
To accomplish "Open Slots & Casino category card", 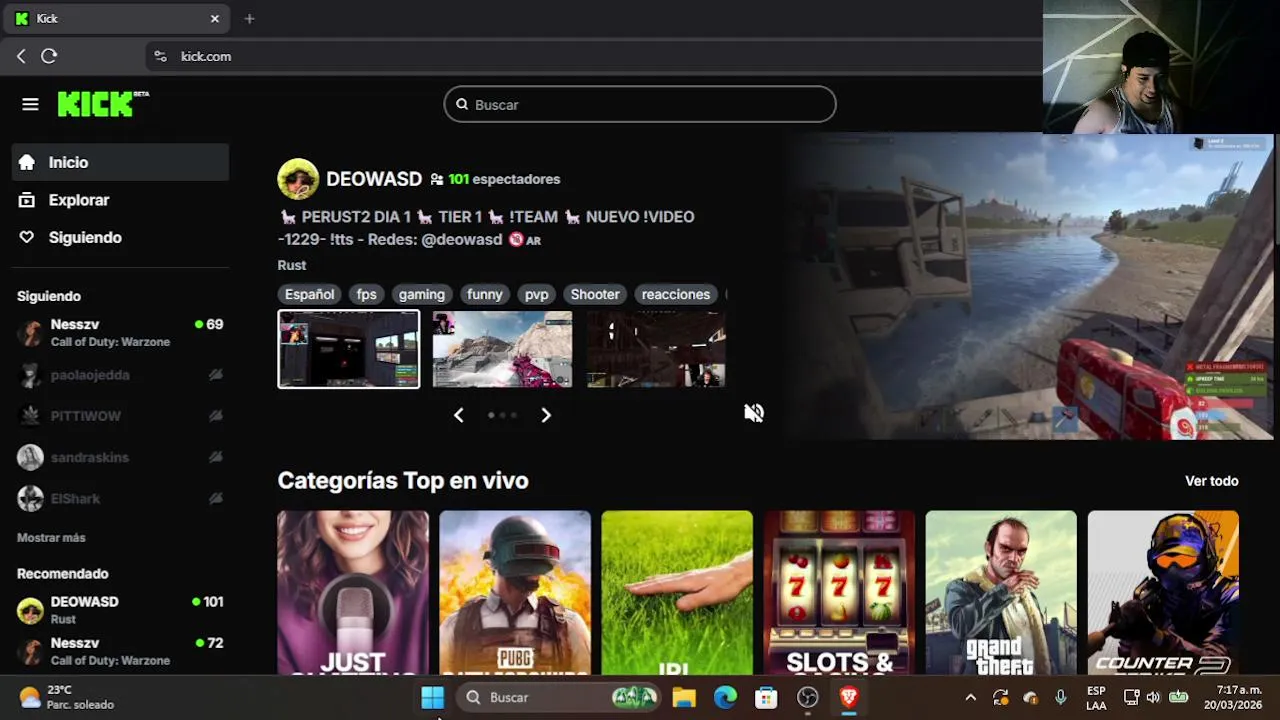I will [x=839, y=592].
